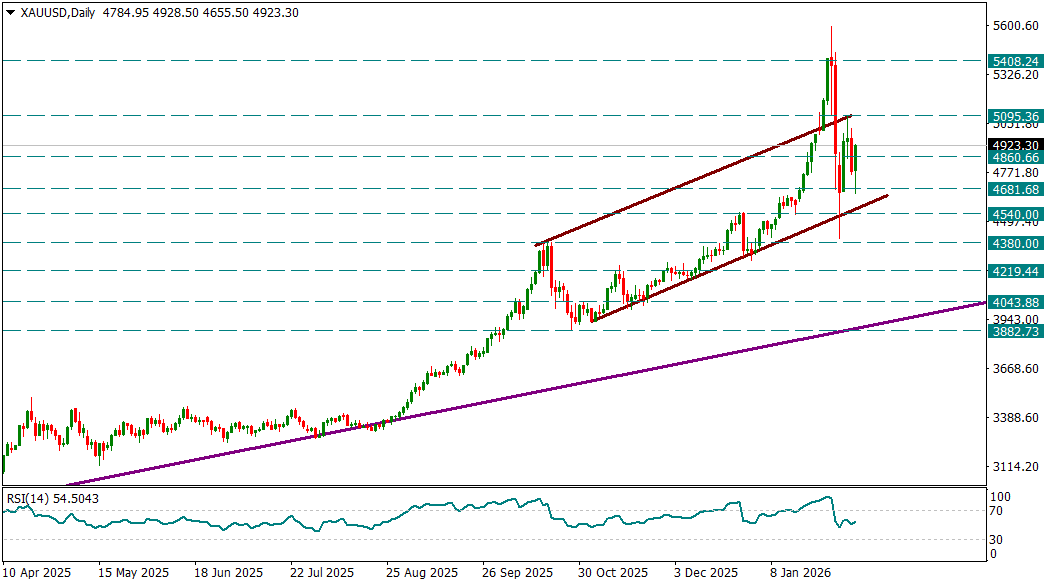Click the 26 Sep 2025 date label

(517, 573)
